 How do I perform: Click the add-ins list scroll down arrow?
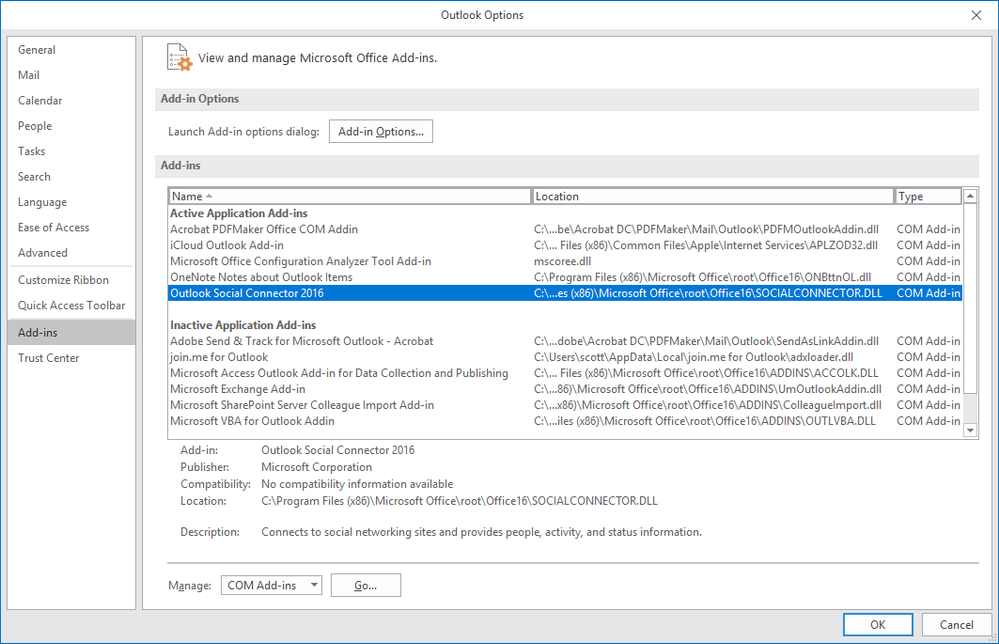point(970,431)
